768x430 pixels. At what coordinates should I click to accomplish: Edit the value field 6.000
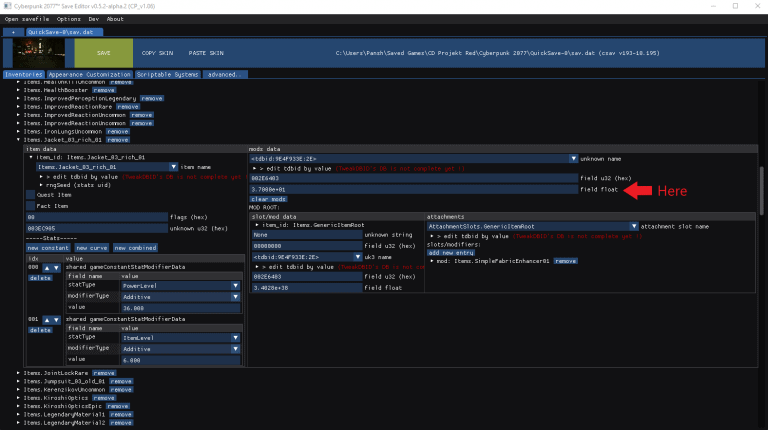(x=181, y=360)
